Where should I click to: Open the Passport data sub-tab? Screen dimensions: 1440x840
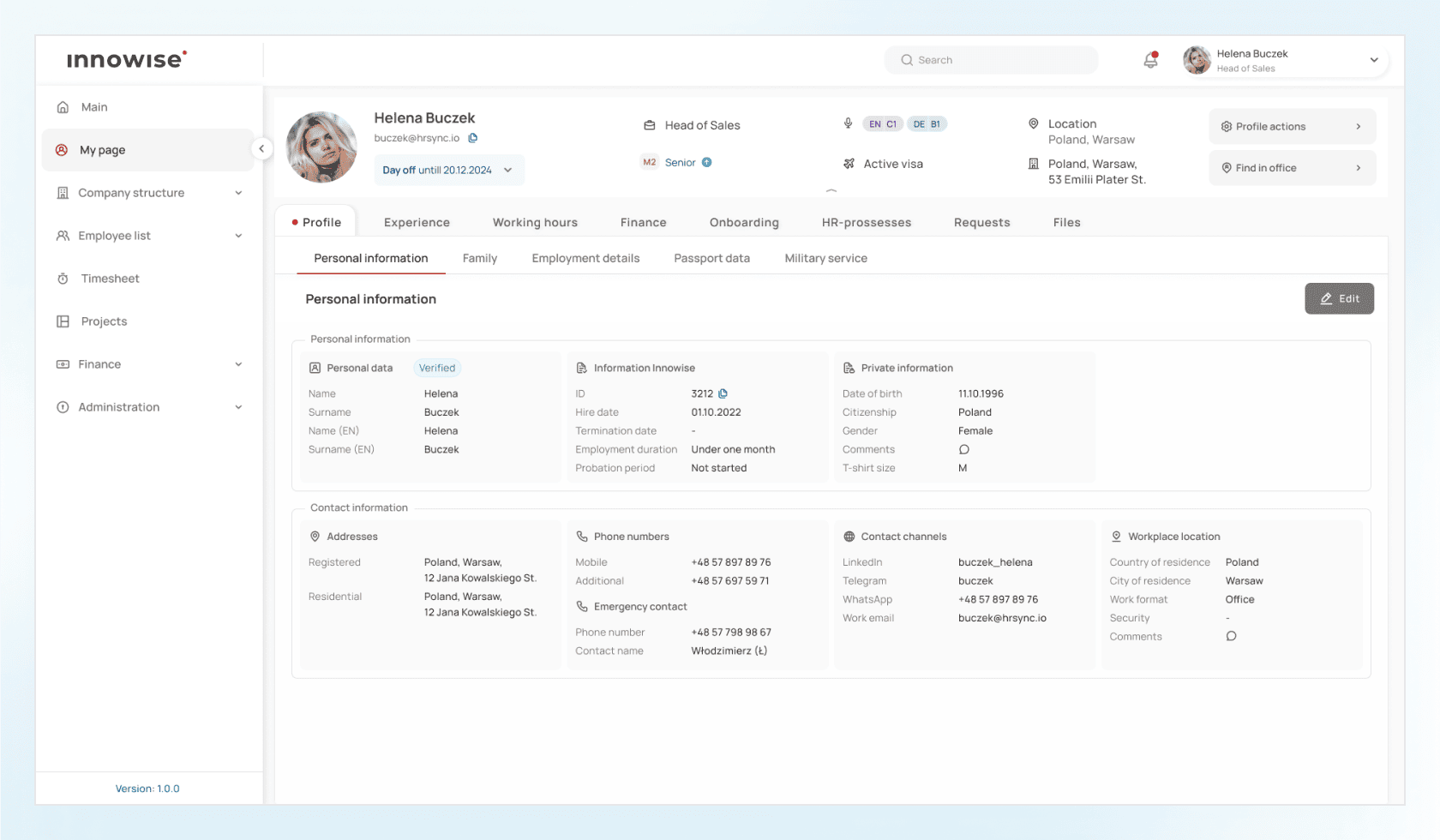pos(711,258)
